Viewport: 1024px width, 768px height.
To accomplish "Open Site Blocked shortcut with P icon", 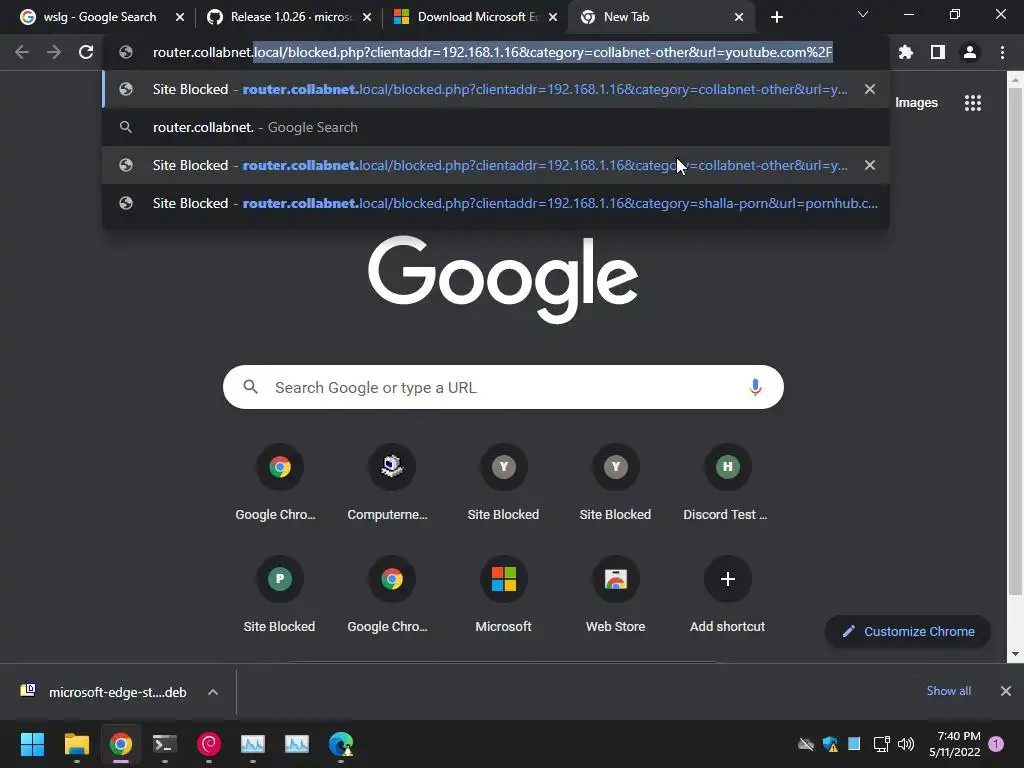I will (x=280, y=595).
